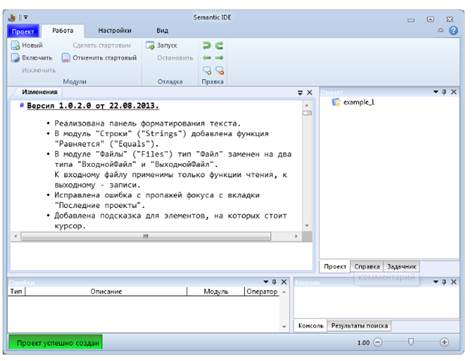Click the blue help question mark icon
Viewport: 475px width, 361px height.
453,31
